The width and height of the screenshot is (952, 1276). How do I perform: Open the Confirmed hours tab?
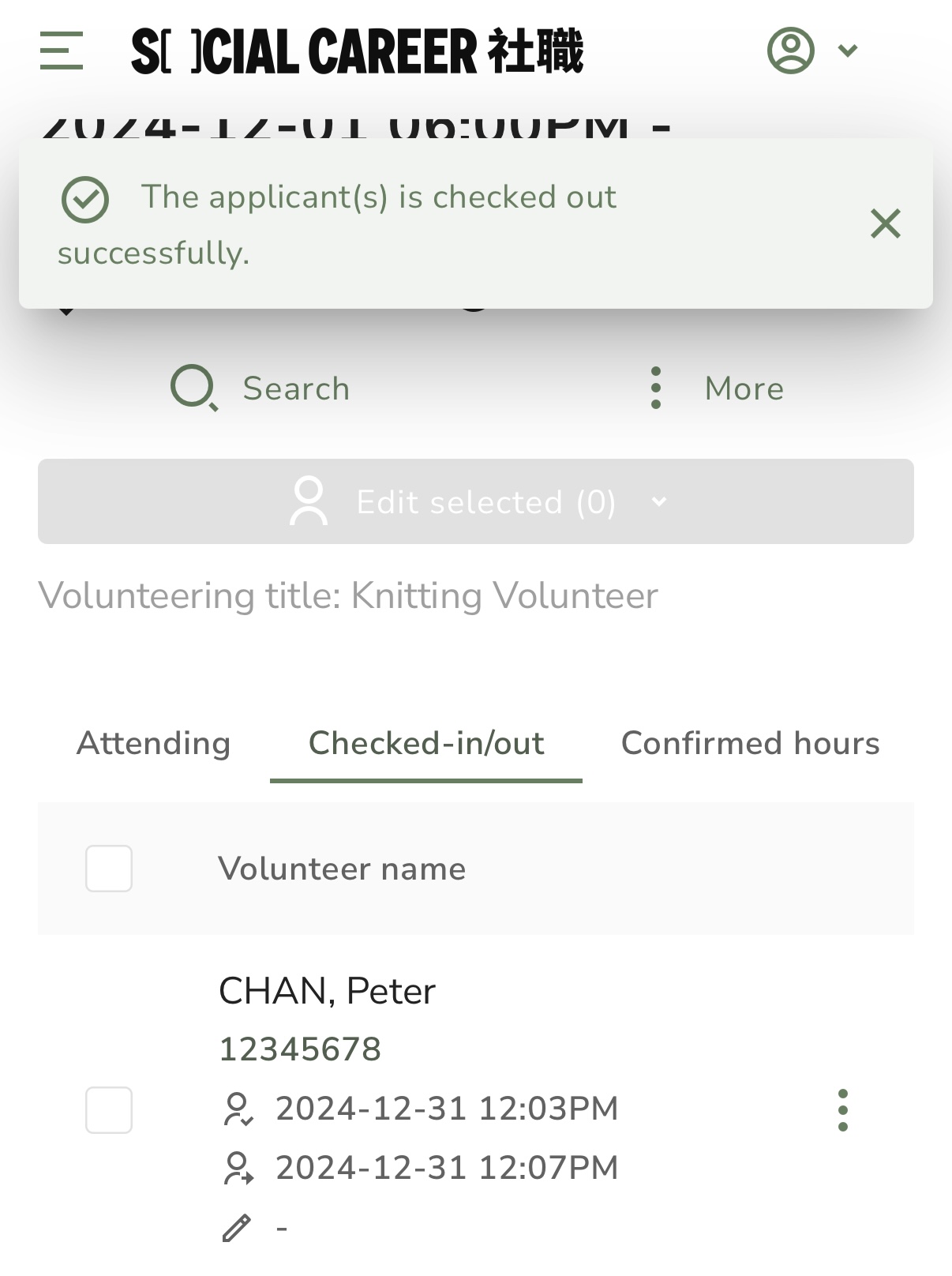pos(751,743)
